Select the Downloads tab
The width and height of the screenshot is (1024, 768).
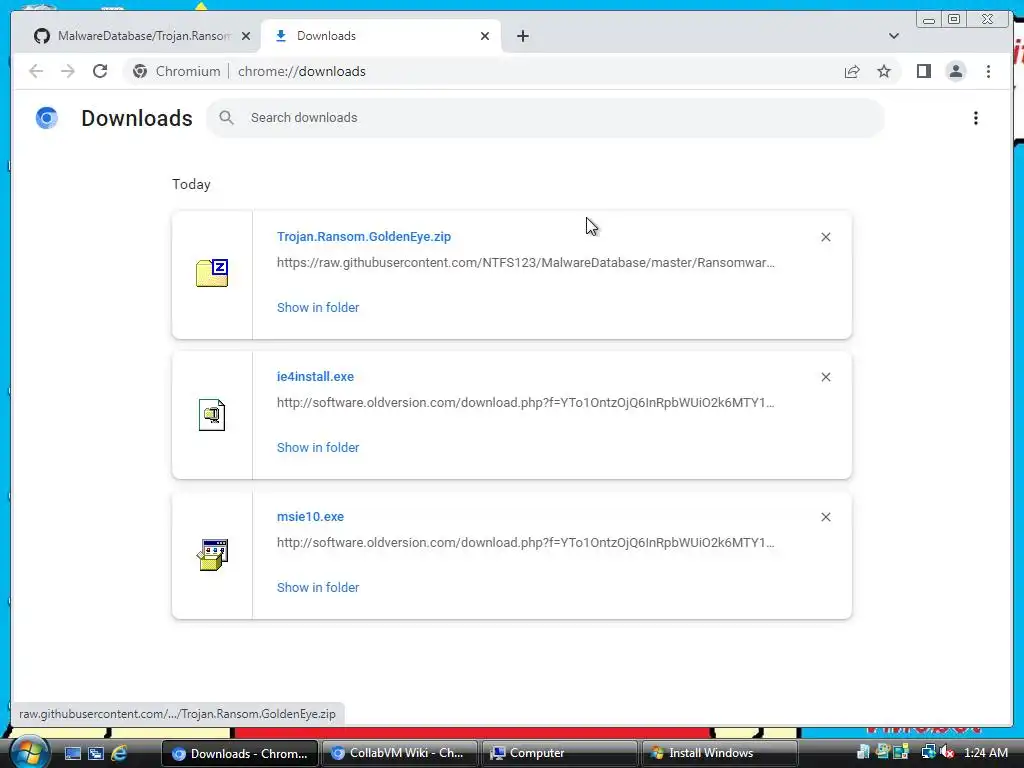pos(381,36)
